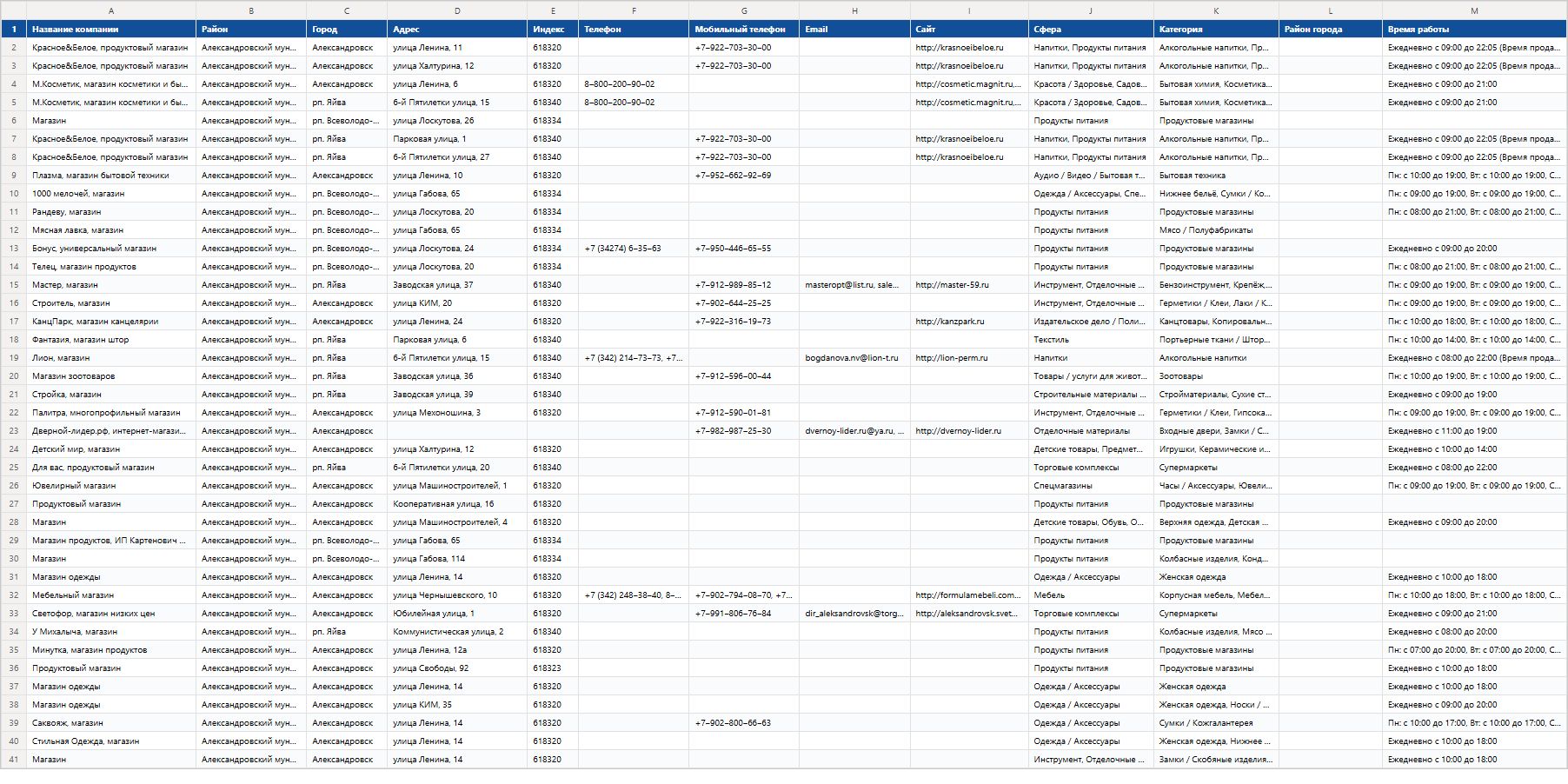Click the 'Город' header cell
This screenshot has height=784, width=1568.
click(347, 30)
